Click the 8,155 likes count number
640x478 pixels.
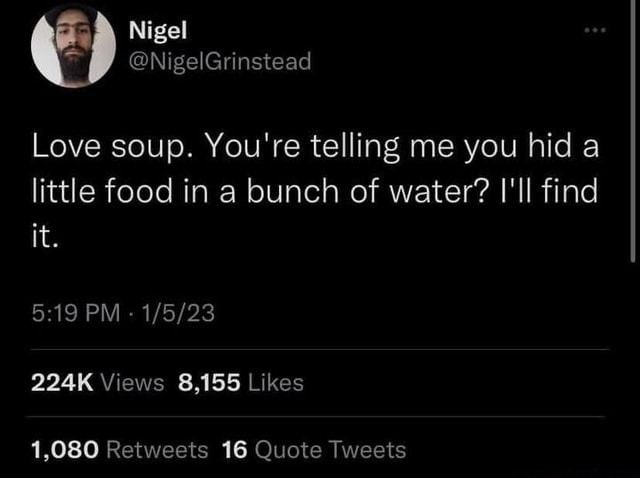click(x=207, y=382)
